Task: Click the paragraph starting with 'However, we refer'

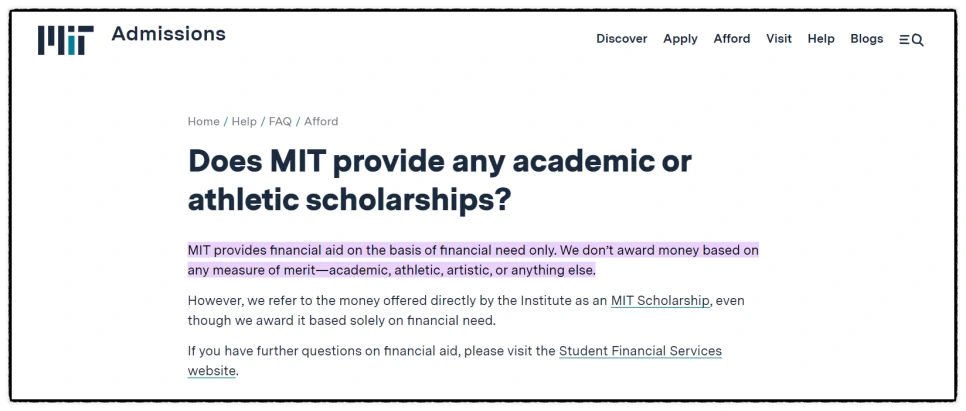Action: (398, 301)
